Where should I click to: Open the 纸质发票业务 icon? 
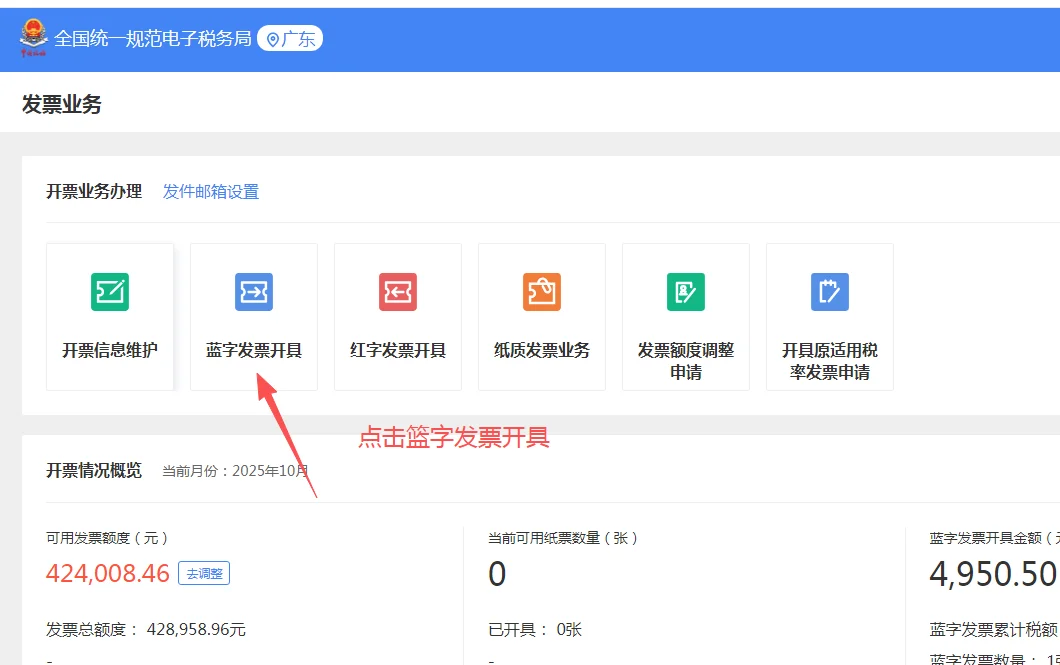(541, 315)
